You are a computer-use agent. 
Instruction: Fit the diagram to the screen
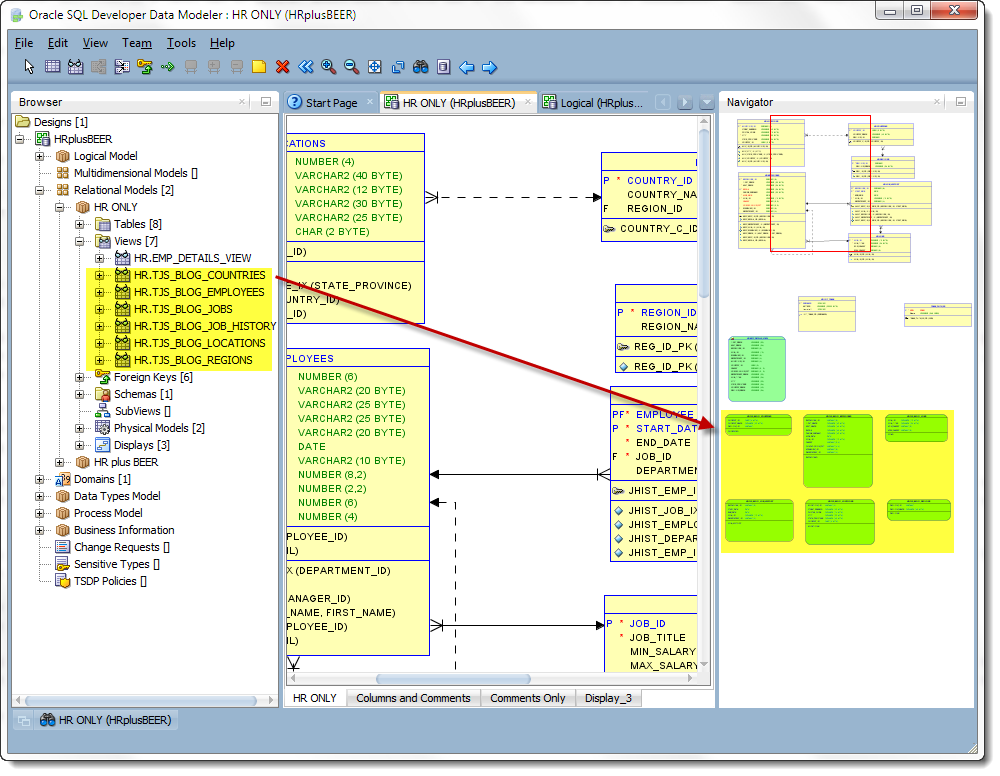(375, 67)
